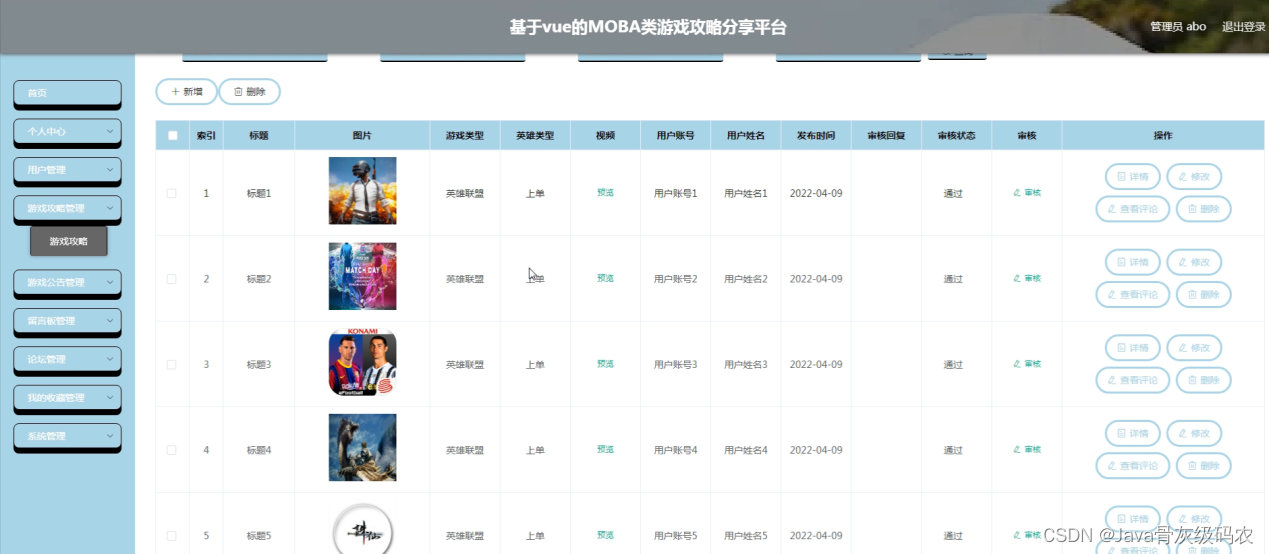This screenshot has width=1269, height=554.
Task: Click 审核 review link in row 标题1
Action: click(1027, 192)
